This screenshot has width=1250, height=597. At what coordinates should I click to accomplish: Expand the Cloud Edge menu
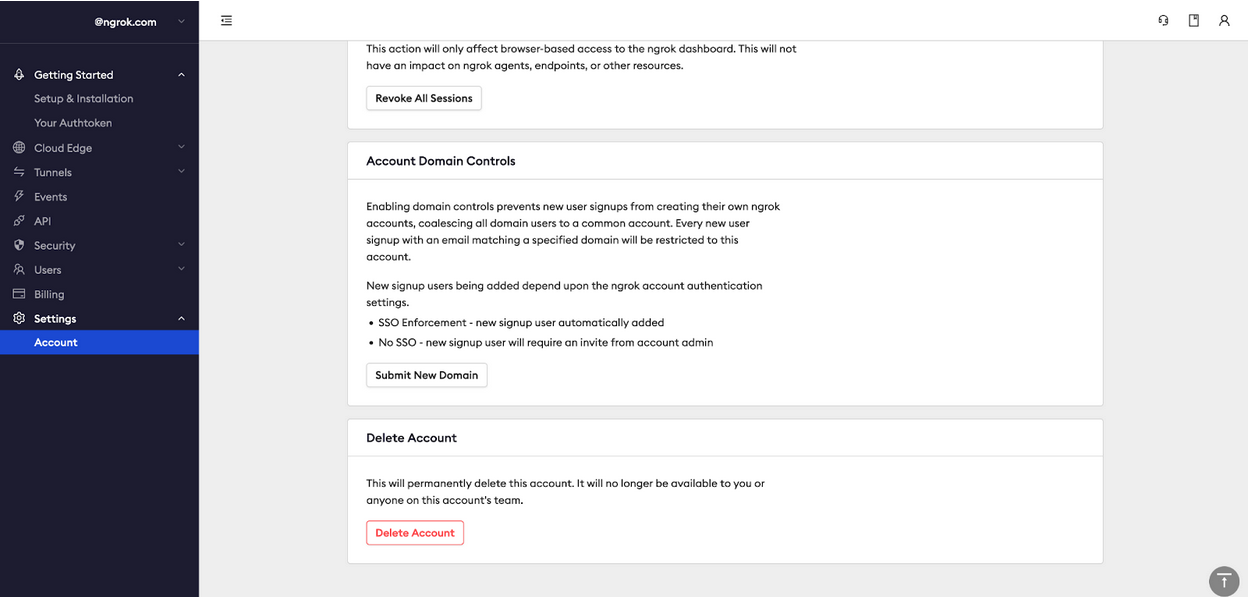pyautogui.click(x=181, y=147)
